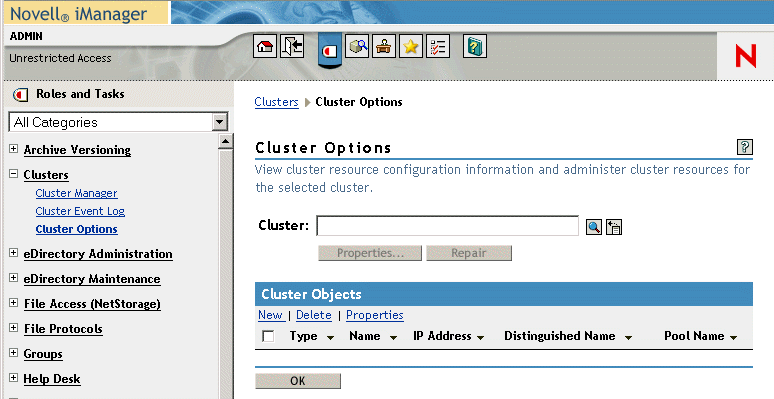Viewport: 774px width, 399px height.
Task: Click the New cluster object link
Action: 271,315
